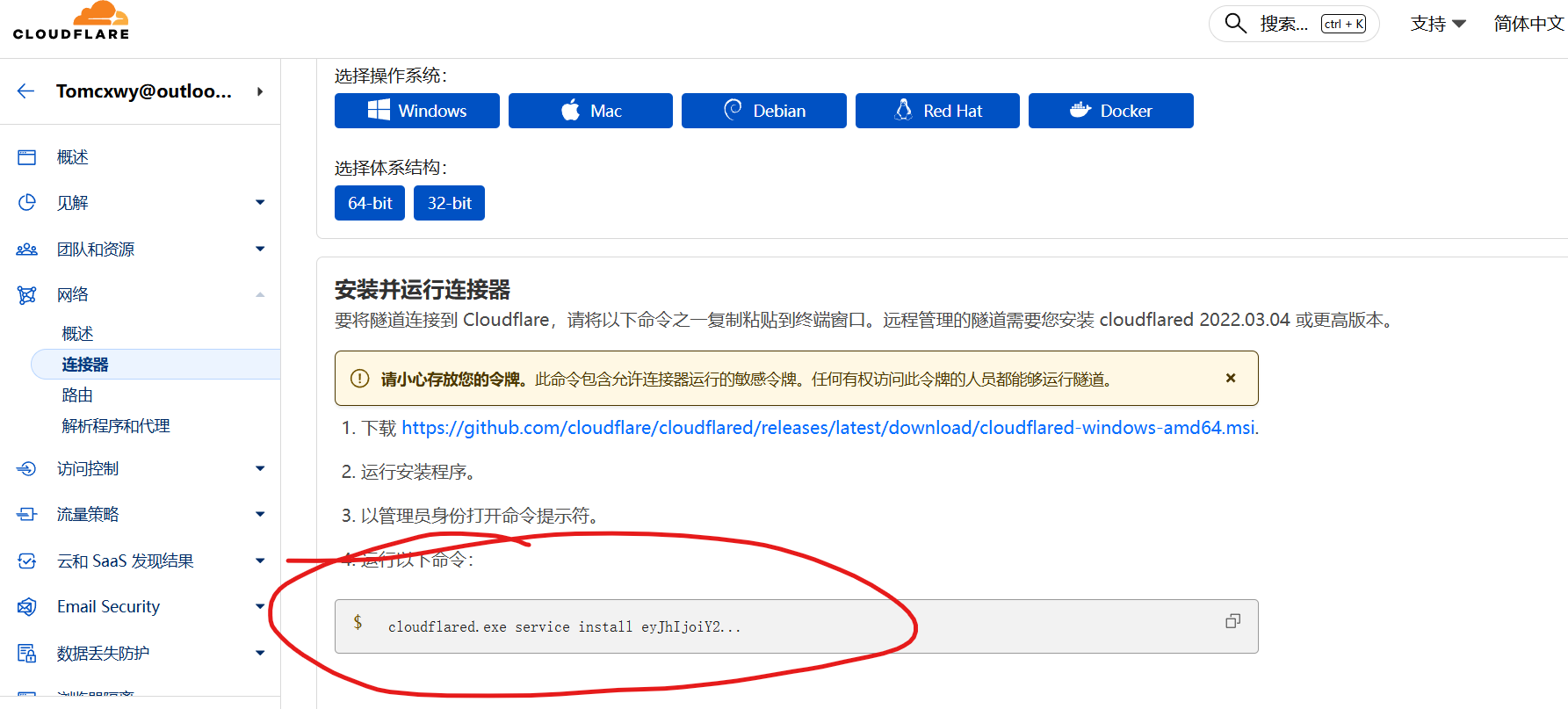
Task: Open the cloudflared Windows msi download link
Action: coord(828,428)
